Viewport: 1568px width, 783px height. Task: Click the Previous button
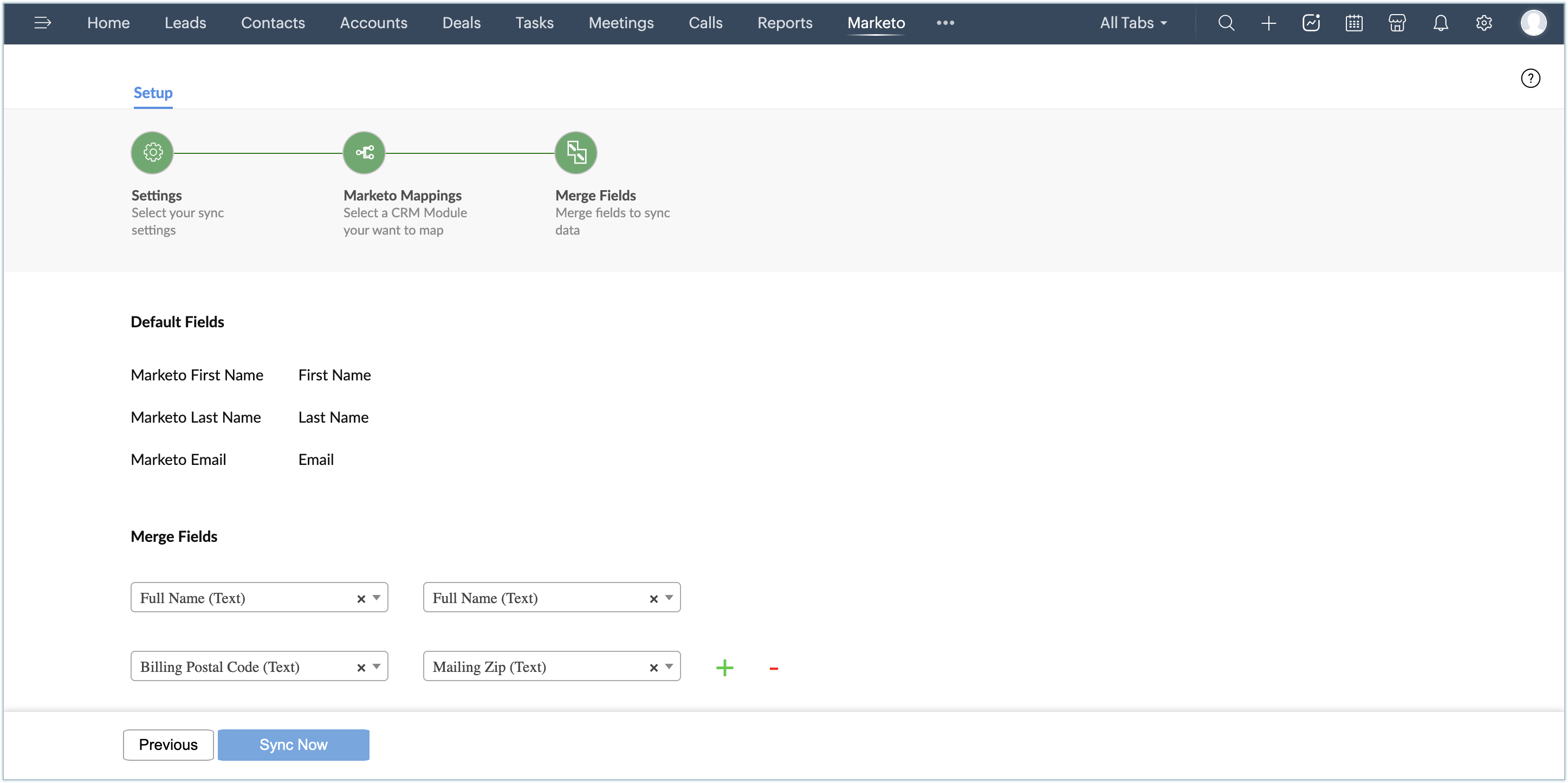[168, 744]
